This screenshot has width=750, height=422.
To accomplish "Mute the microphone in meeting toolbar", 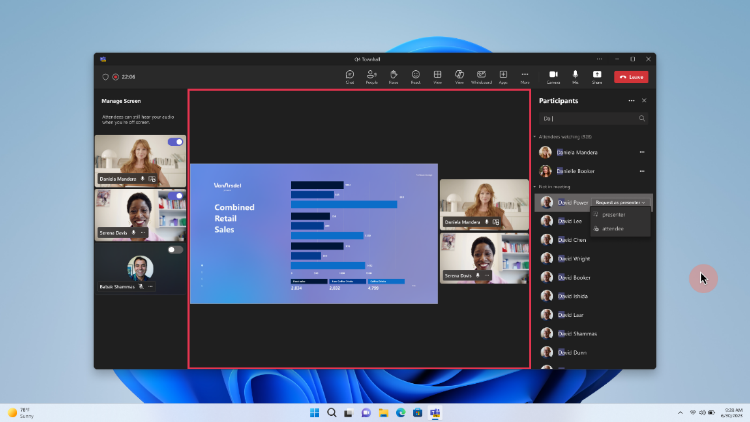I will (575, 75).
